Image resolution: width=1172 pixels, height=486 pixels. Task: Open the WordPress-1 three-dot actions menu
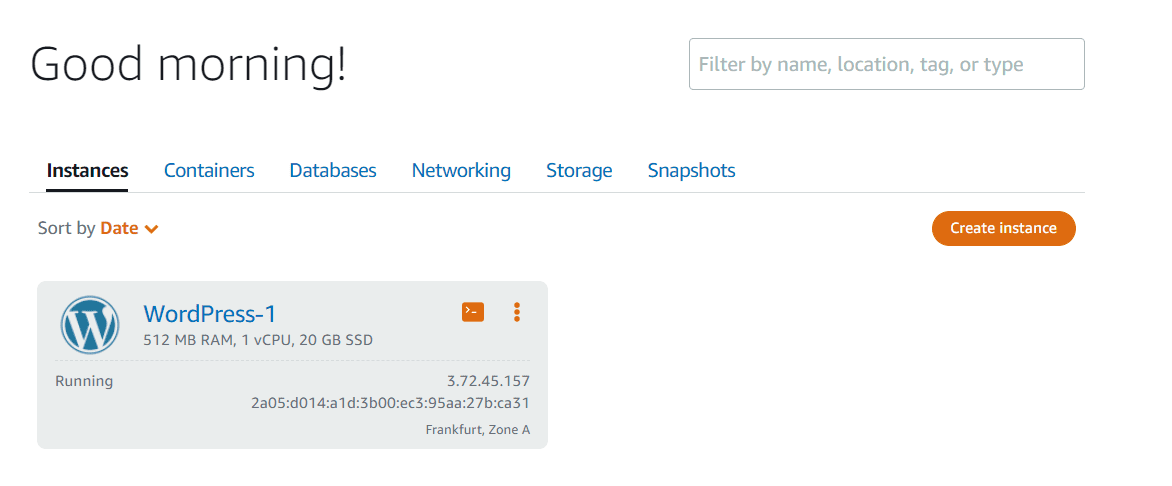coord(517,312)
